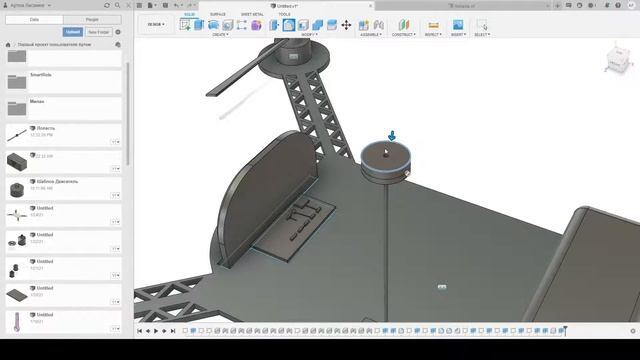Select Create Sketch tool in toolbar
Screen dimensions: 640x360
[185, 25]
